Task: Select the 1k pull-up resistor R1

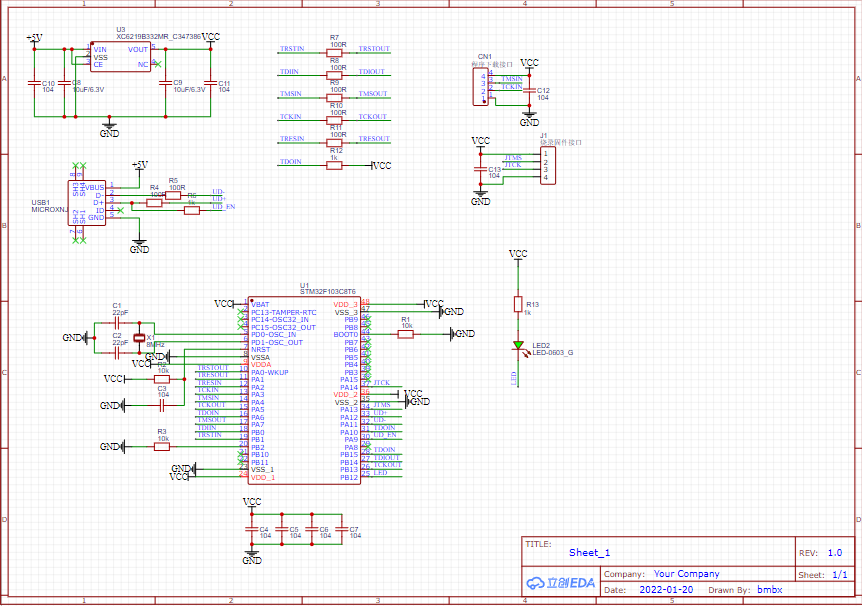Action: click(x=406, y=332)
